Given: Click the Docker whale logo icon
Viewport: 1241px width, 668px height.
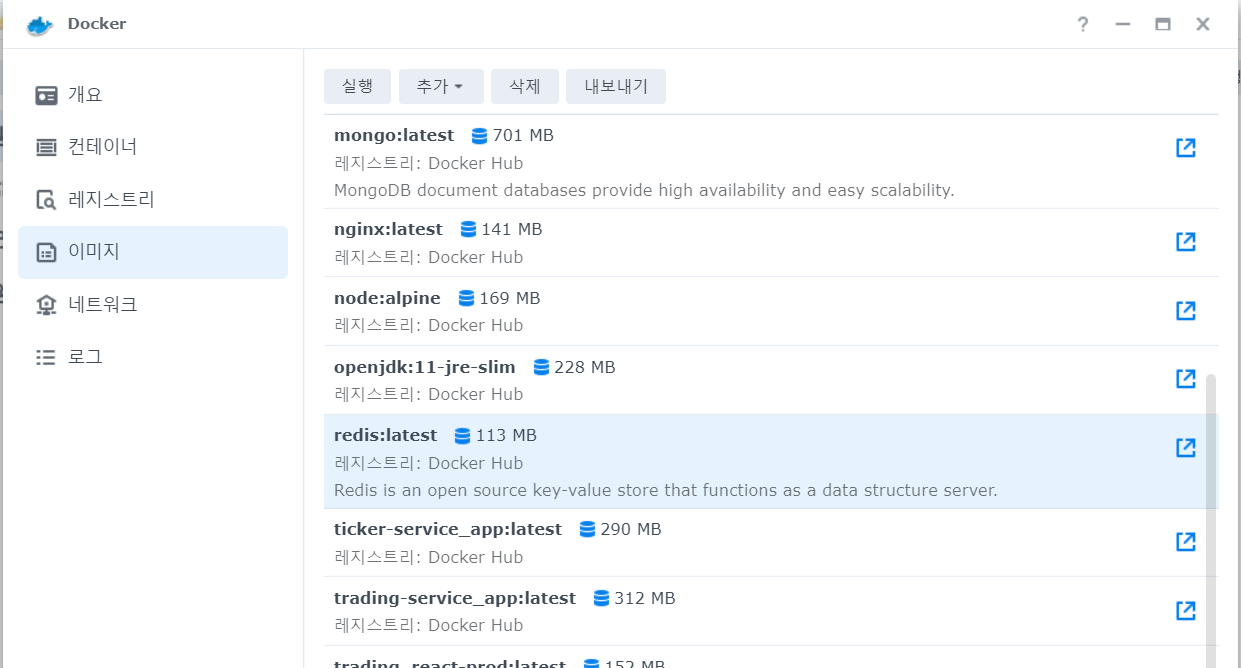Looking at the screenshot, I should point(39,24).
